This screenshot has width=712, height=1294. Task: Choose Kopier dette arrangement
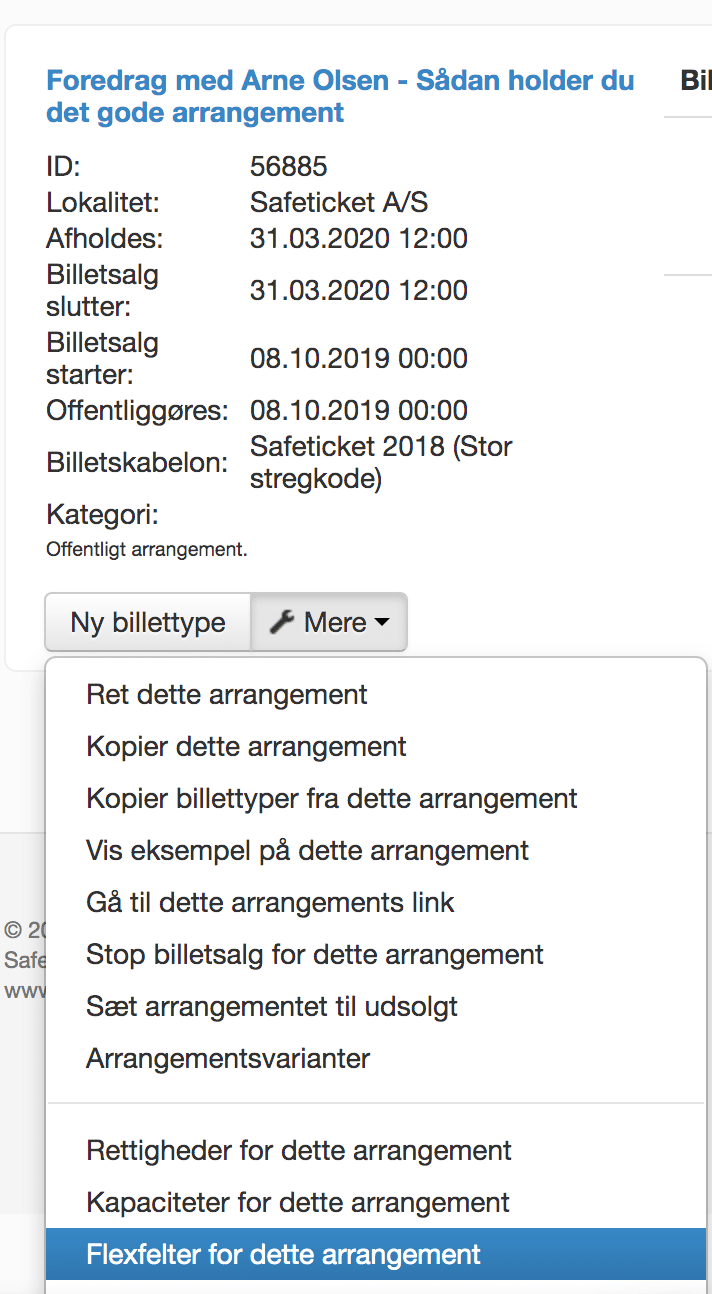click(x=246, y=746)
